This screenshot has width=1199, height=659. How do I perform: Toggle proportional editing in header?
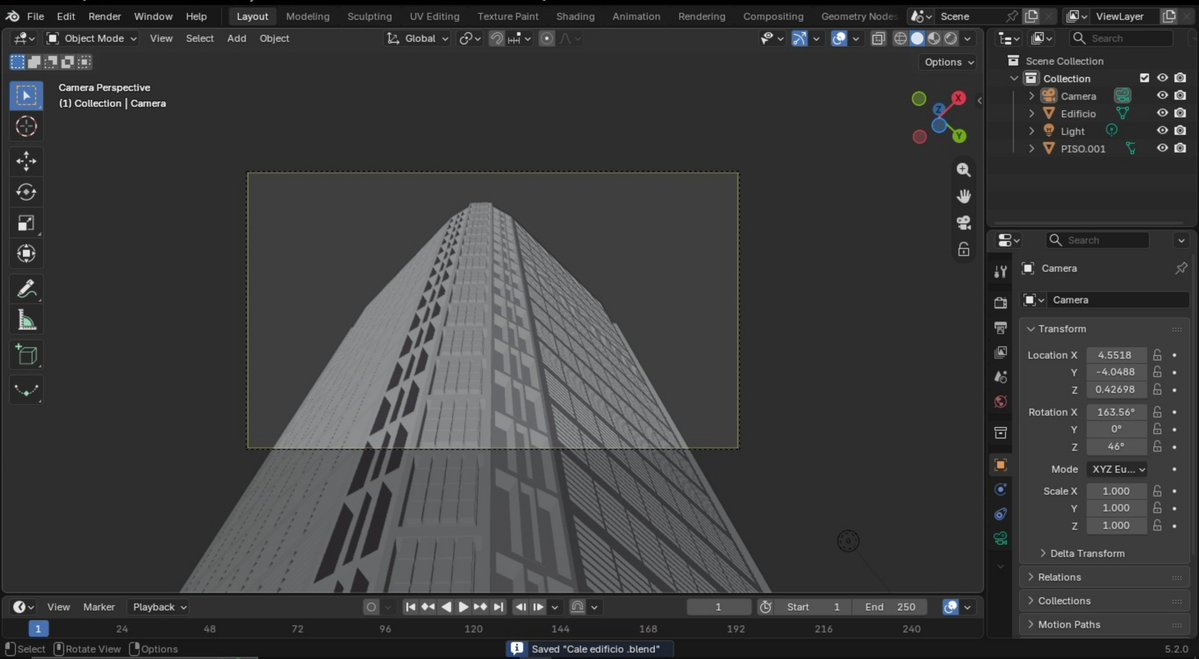[x=547, y=38]
